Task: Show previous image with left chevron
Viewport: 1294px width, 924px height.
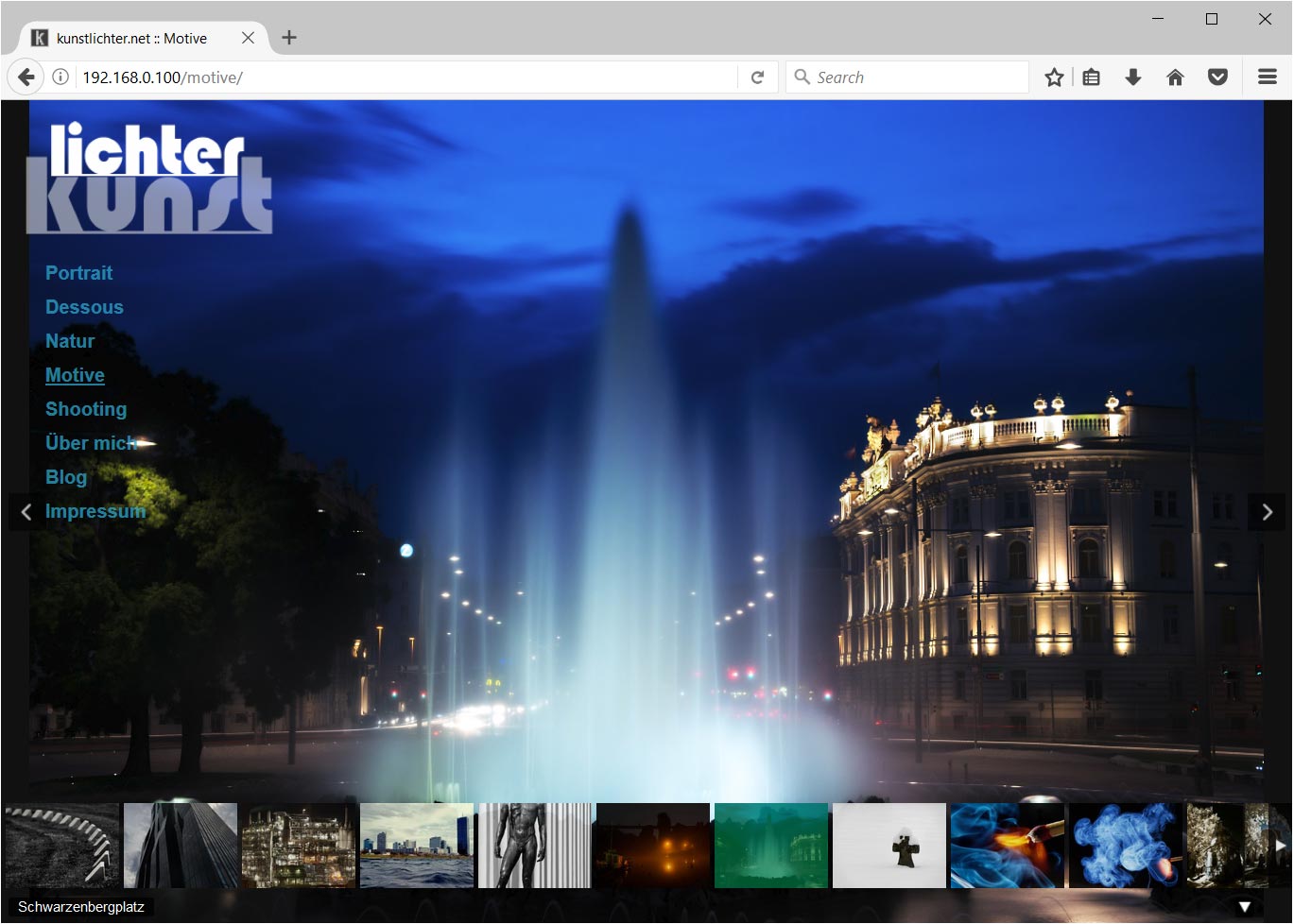Action: (x=26, y=512)
